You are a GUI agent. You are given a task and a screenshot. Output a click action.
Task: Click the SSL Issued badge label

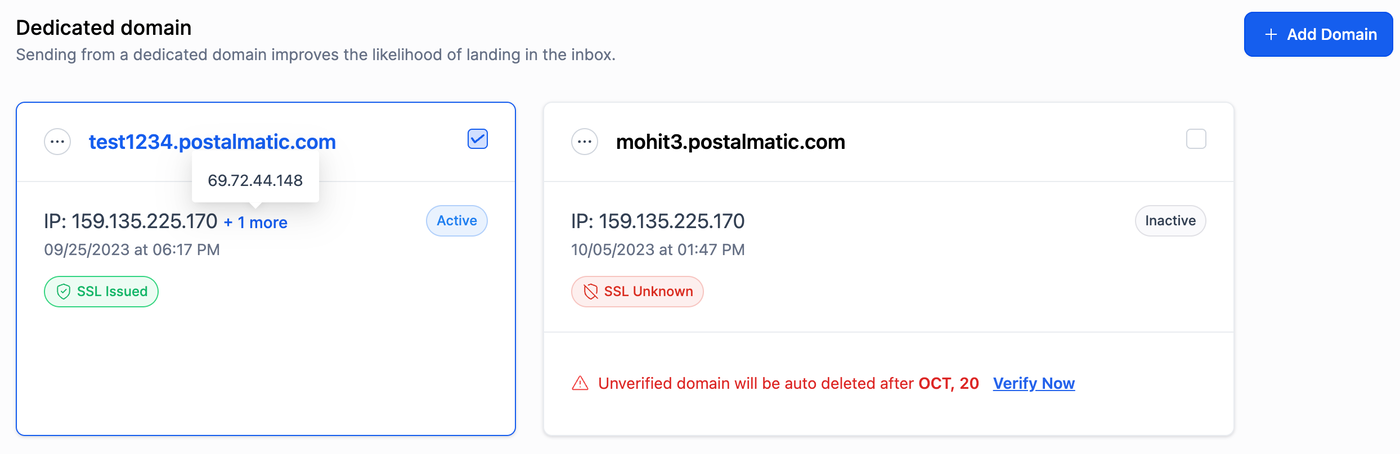[x=112, y=292]
